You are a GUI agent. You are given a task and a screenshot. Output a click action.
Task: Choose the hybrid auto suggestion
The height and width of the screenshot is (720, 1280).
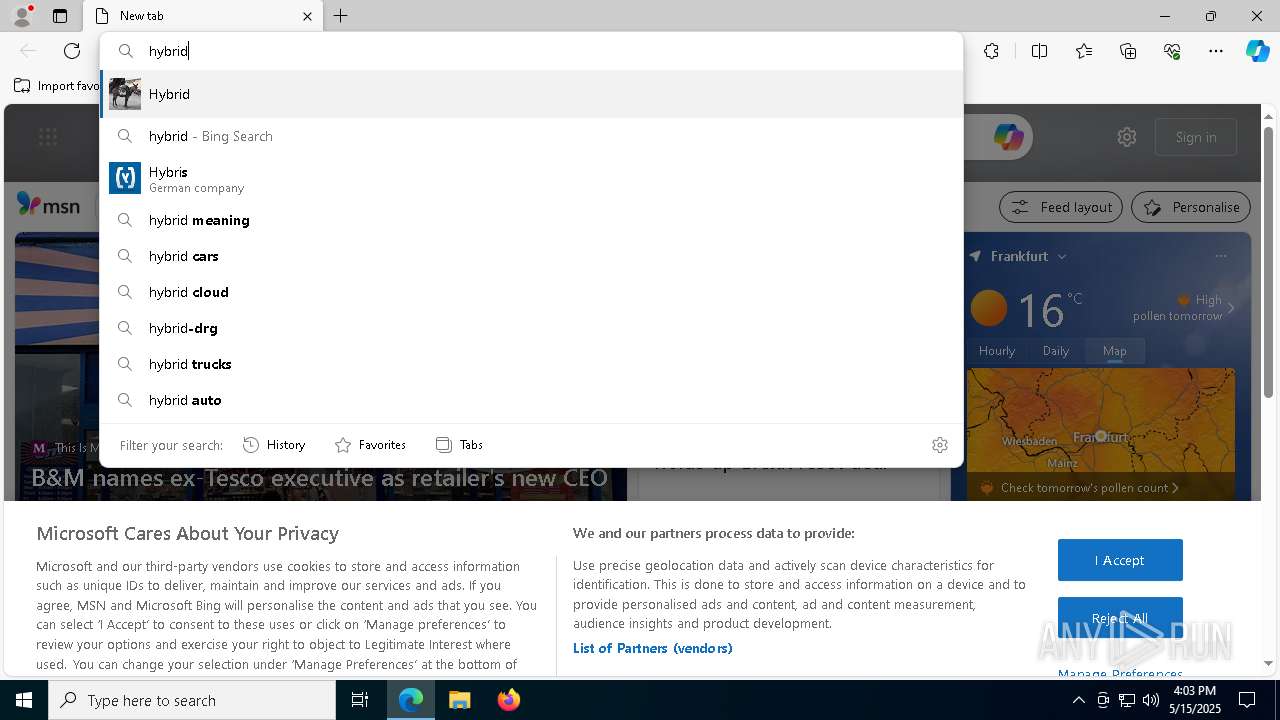pyautogui.click(x=531, y=400)
